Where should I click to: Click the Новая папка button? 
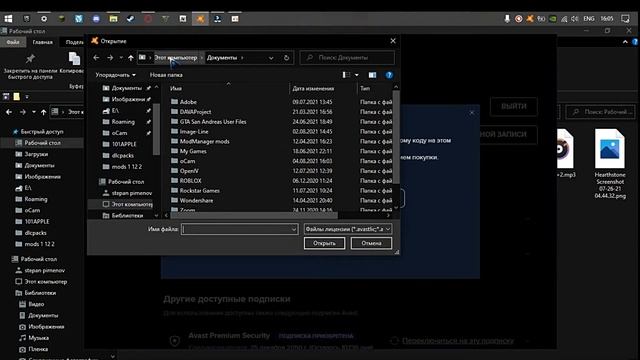[x=166, y=75]
